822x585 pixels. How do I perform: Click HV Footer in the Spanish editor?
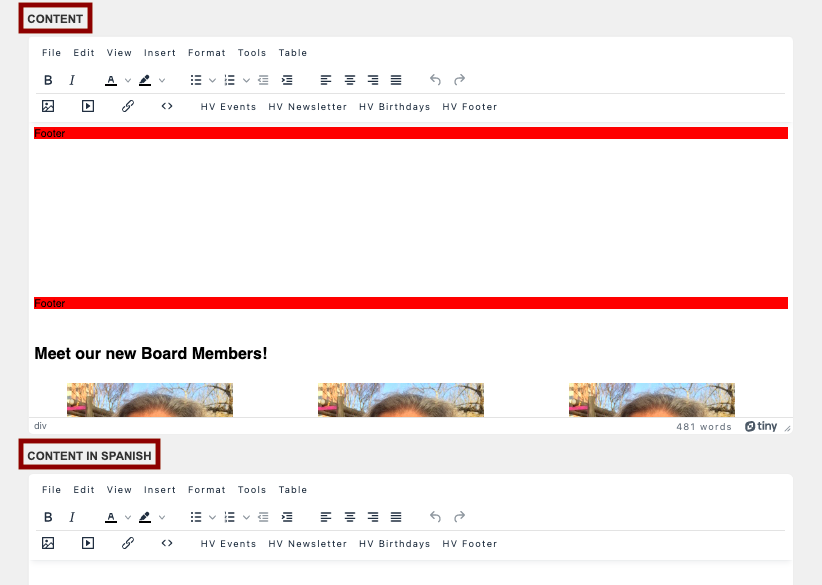pos(470,544)
